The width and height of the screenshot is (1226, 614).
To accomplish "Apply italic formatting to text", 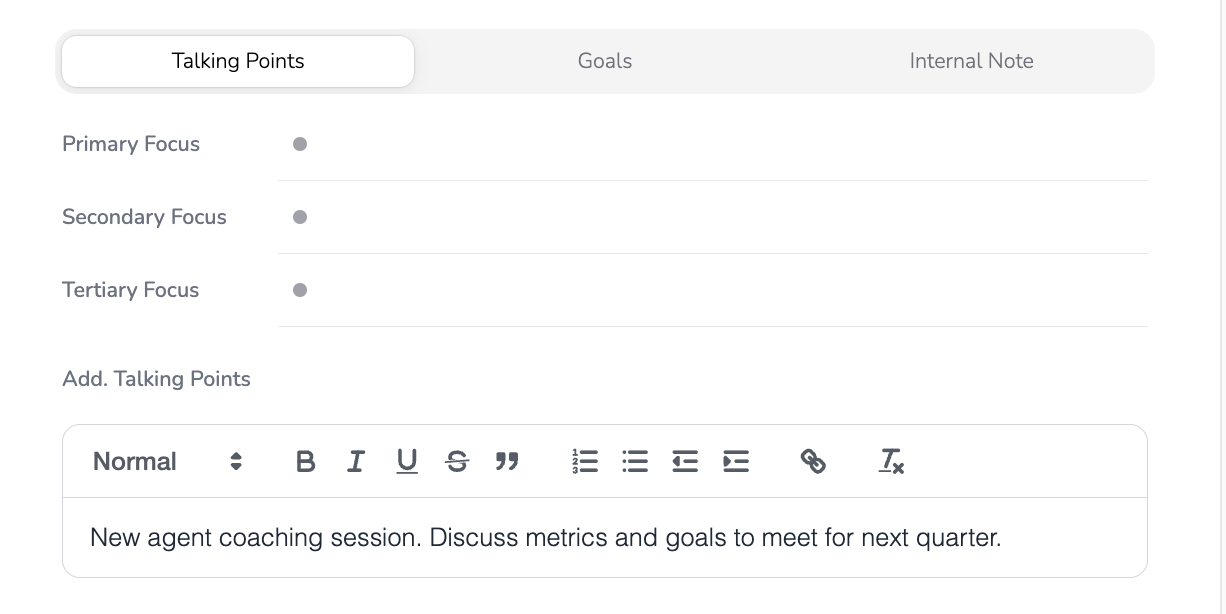I will [356, 461].
